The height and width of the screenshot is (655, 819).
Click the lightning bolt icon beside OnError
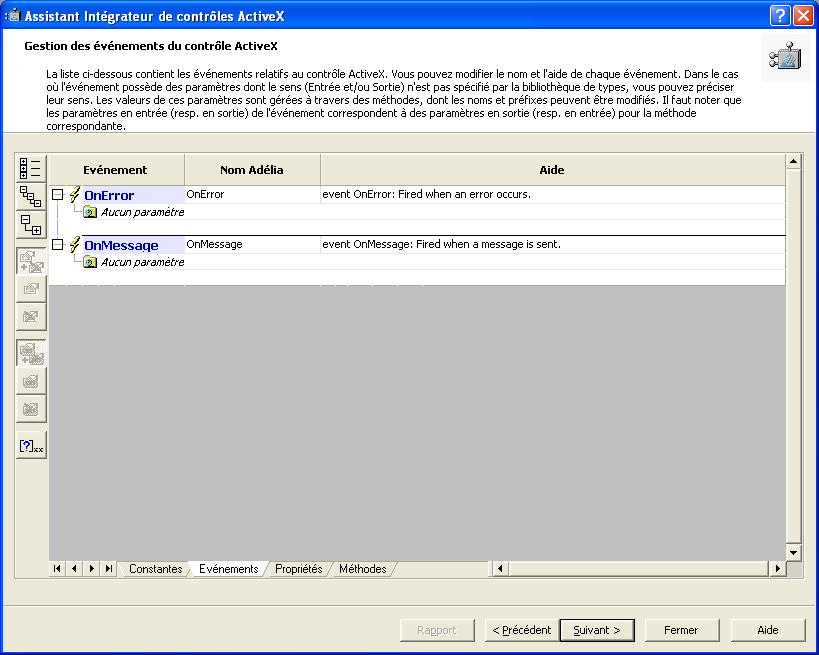[74, 195]
